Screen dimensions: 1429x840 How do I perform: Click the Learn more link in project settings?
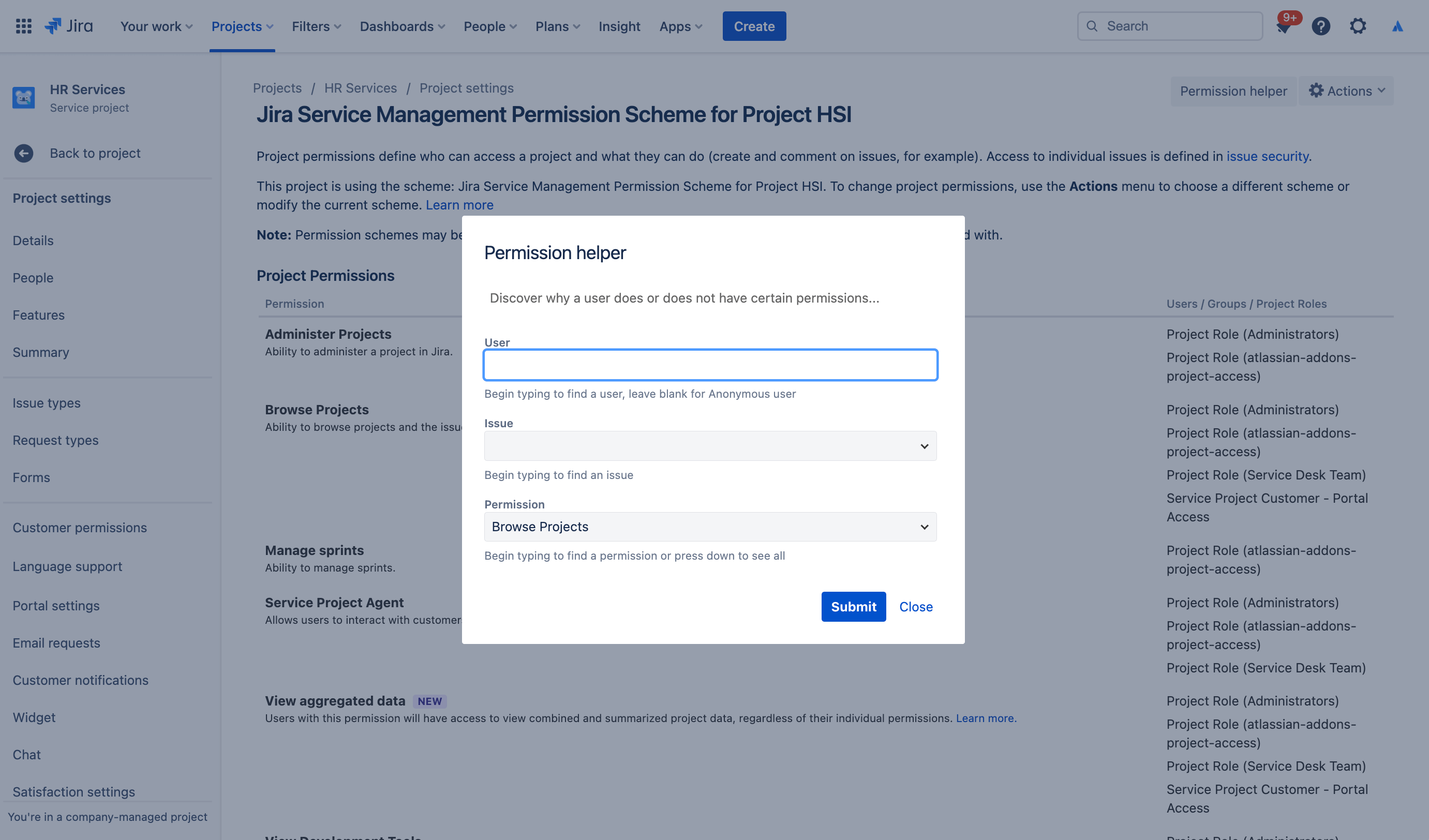(x=459, y=205)
